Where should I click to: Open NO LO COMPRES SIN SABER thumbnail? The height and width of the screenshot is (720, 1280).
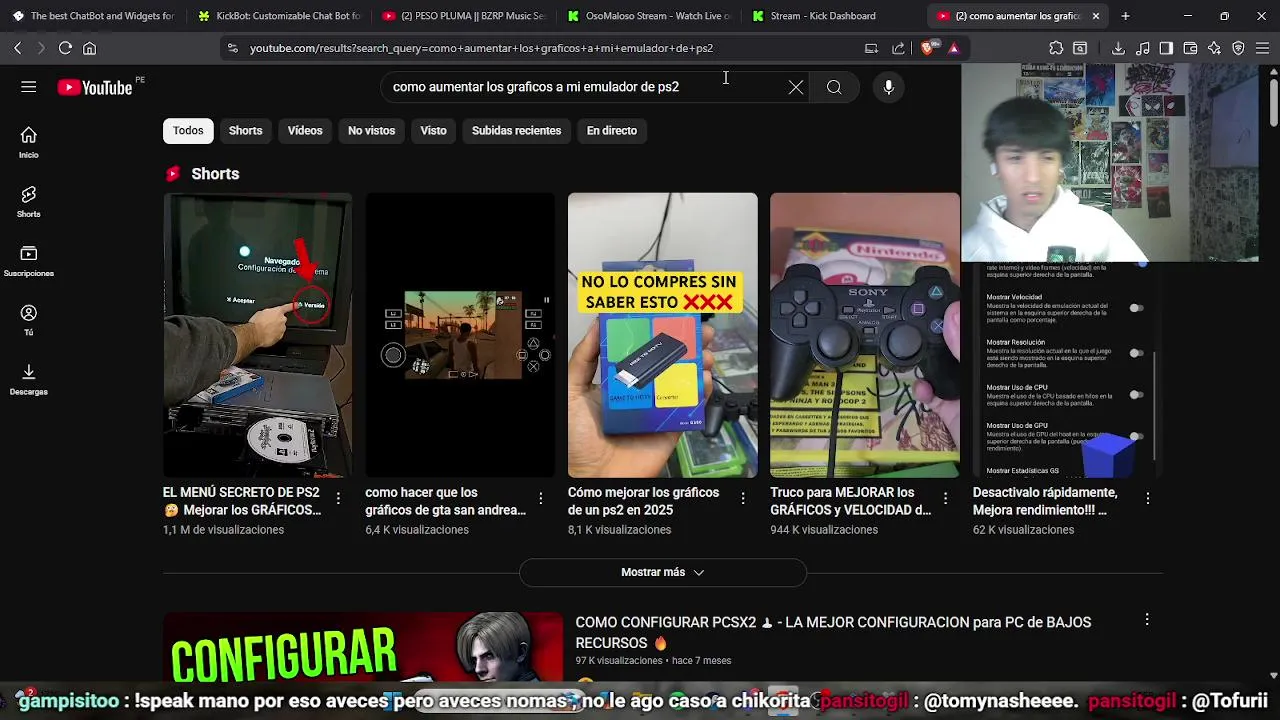click(662, 335)
